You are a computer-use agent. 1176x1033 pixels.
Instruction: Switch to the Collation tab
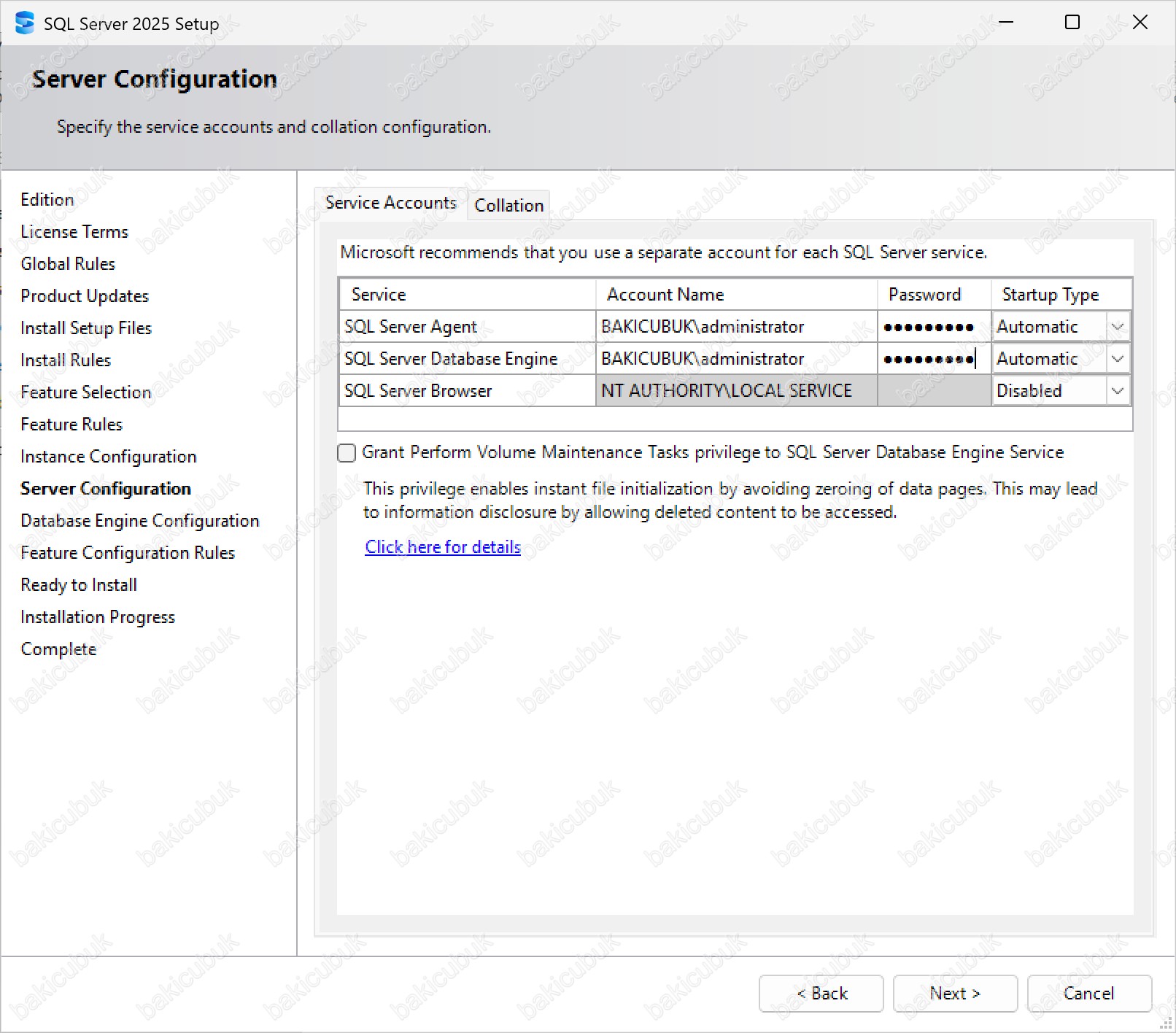[509, 206]
